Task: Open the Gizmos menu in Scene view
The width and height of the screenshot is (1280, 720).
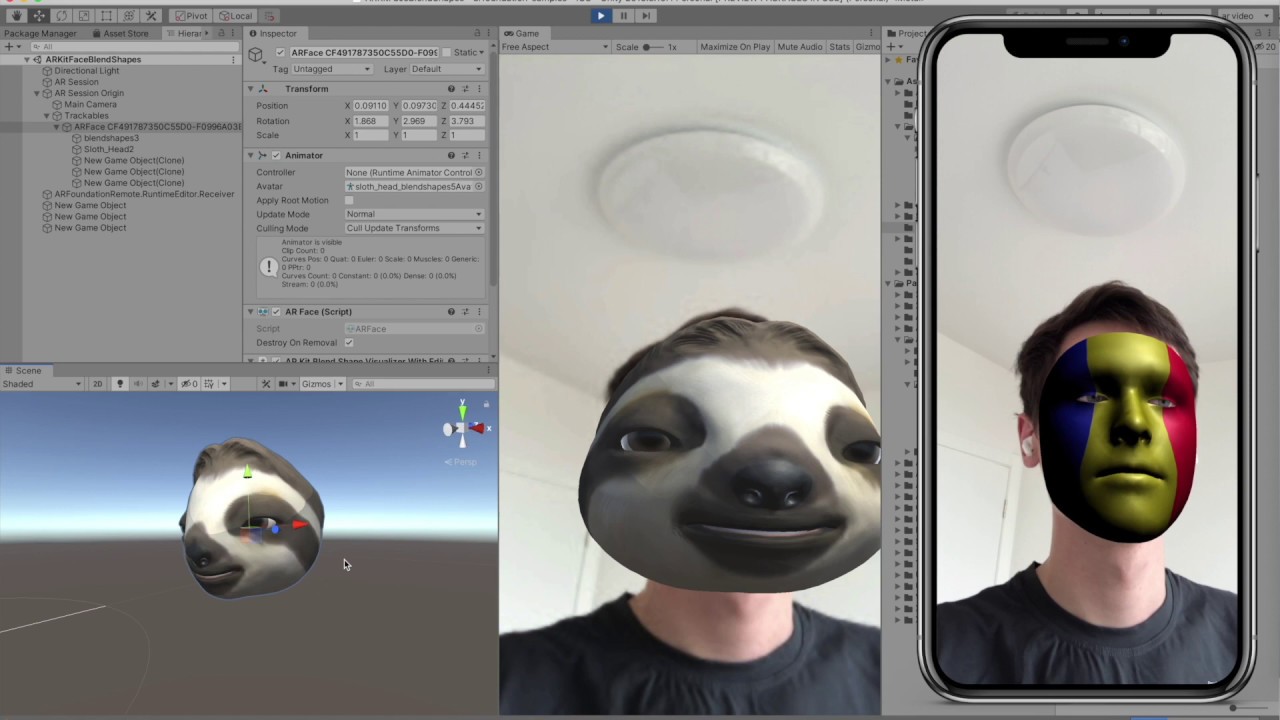Action: tap(321, 384)
